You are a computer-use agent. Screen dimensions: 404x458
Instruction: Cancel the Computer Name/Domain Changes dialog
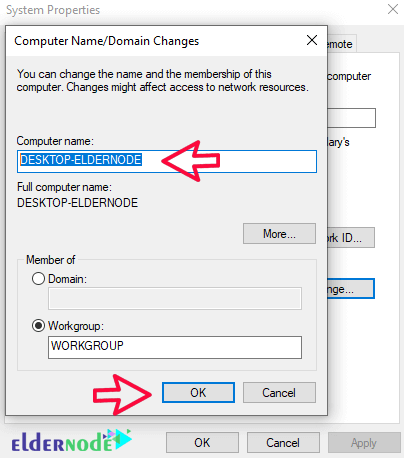tap(279, 392)
